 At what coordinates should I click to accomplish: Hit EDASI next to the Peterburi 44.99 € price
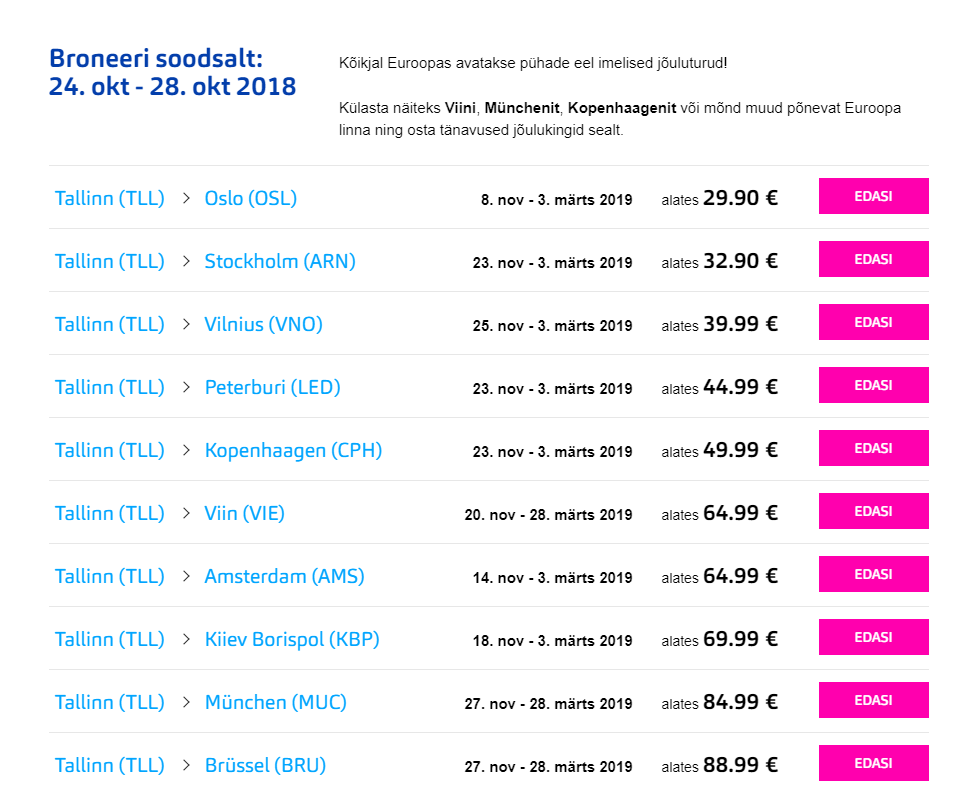873,385
